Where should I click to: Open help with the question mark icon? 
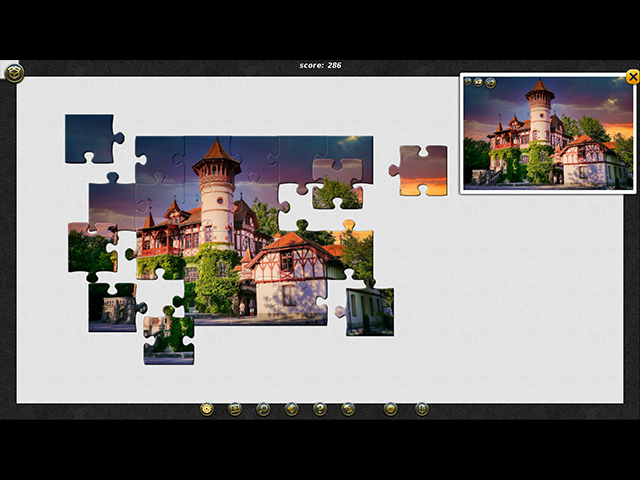(x=320, y=409)
